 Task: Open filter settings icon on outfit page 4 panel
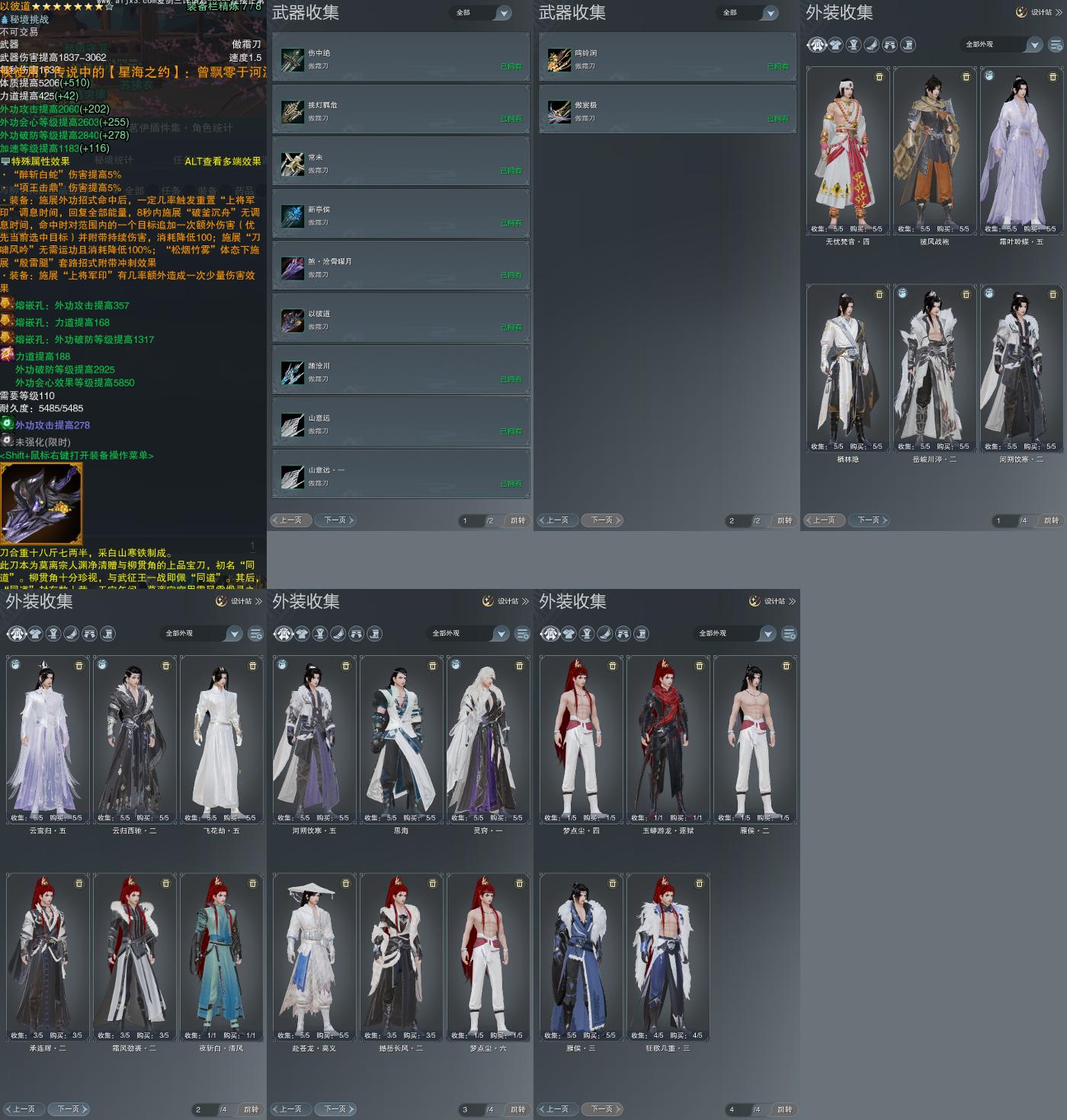tap(789, 634)
